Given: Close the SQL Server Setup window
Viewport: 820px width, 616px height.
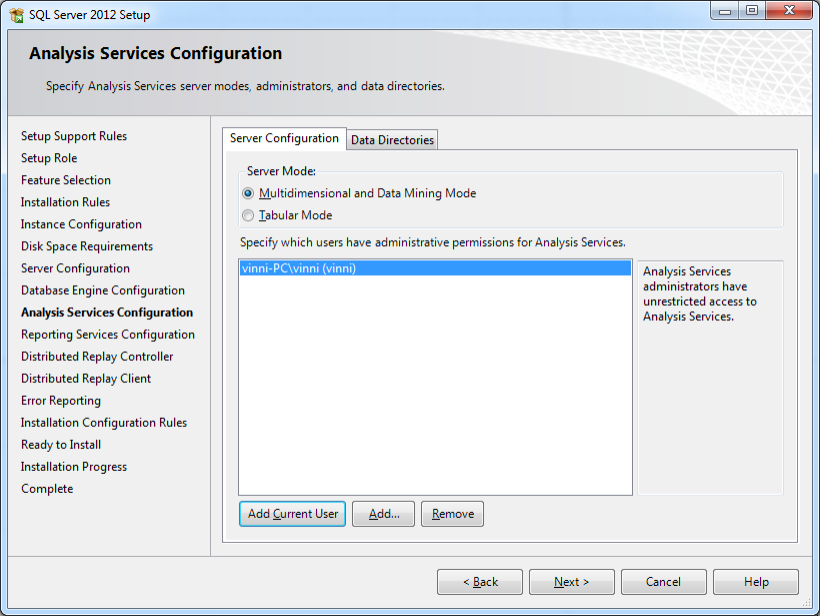Looking at the screenshot, I should pos(789,10).
